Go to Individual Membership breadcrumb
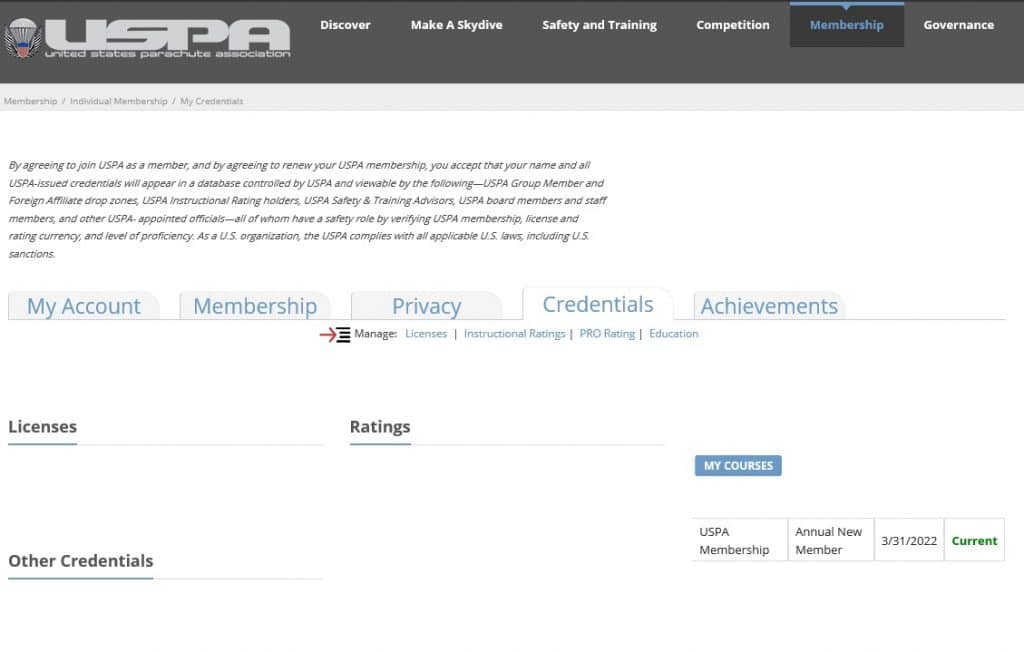1024x652 pixels. [x=119, y=101]
